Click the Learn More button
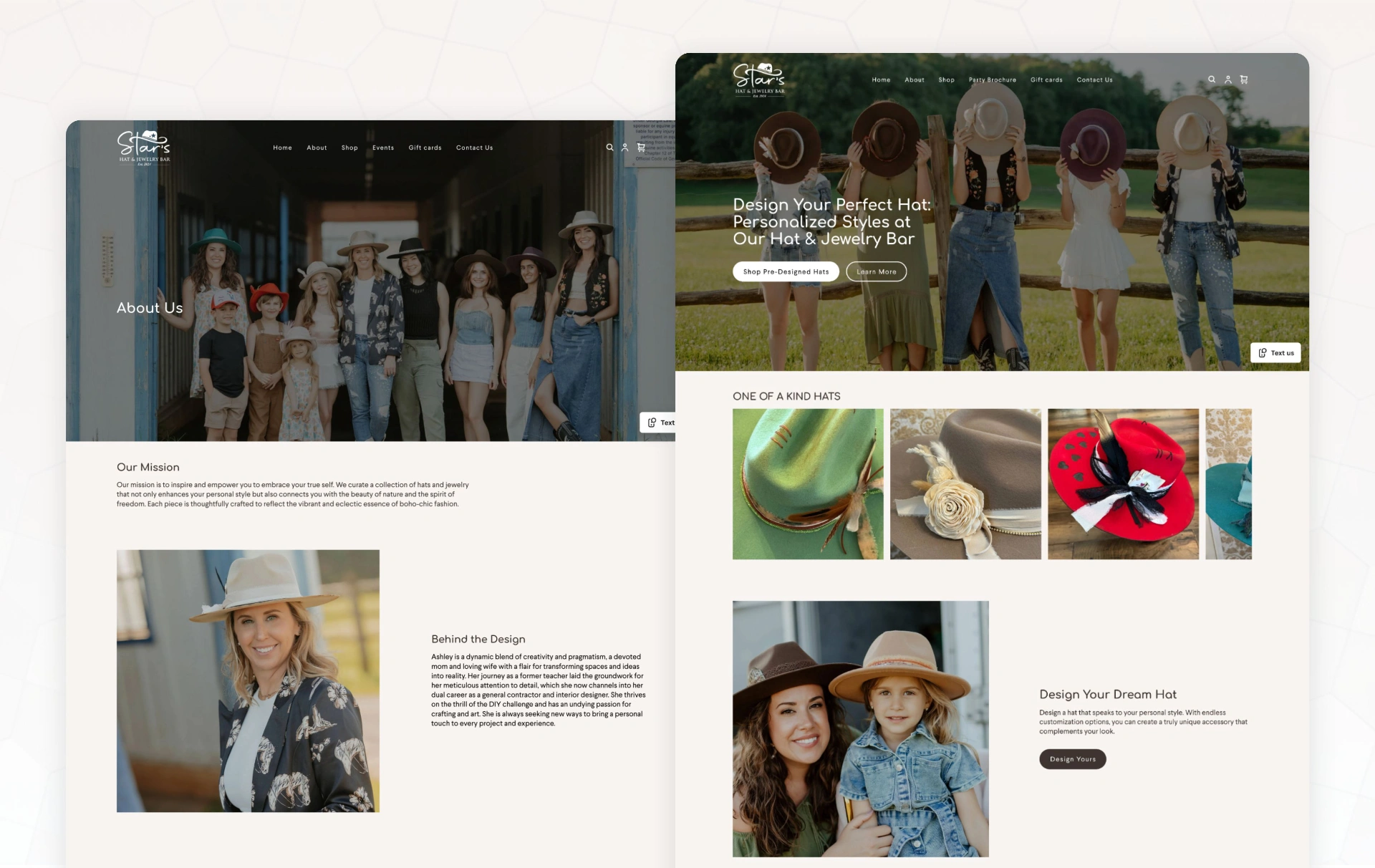Image resolution: width=1375 pixels, height=868 pixels. (x=876, y=271)
